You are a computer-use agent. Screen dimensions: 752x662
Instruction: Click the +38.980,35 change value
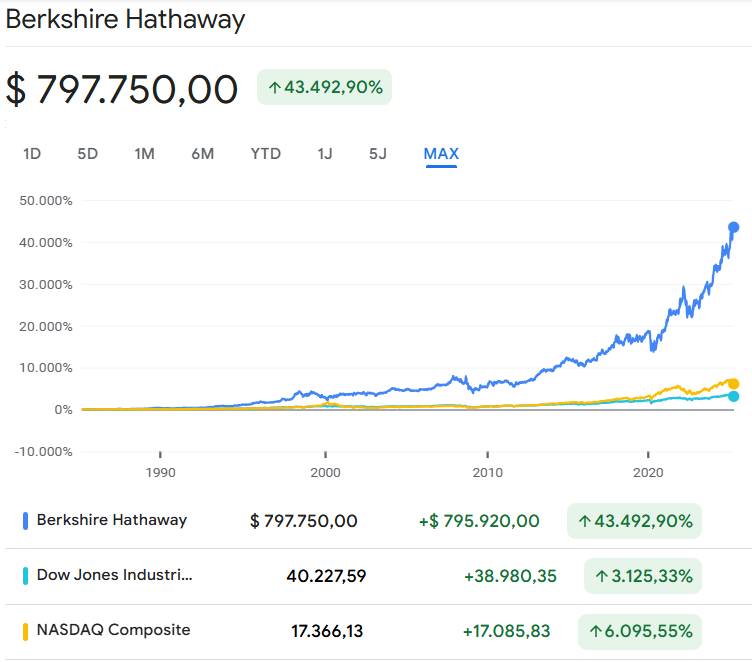510,576
